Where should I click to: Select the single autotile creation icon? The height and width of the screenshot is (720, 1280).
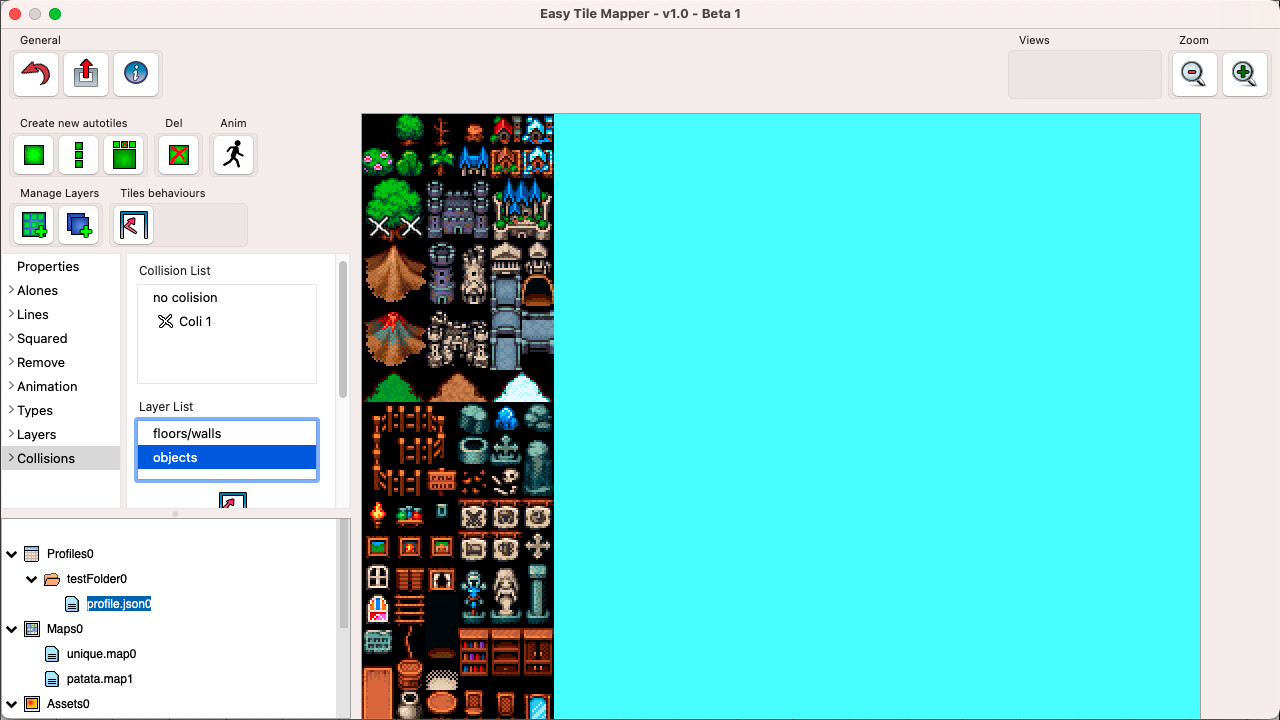pos(32,155)
